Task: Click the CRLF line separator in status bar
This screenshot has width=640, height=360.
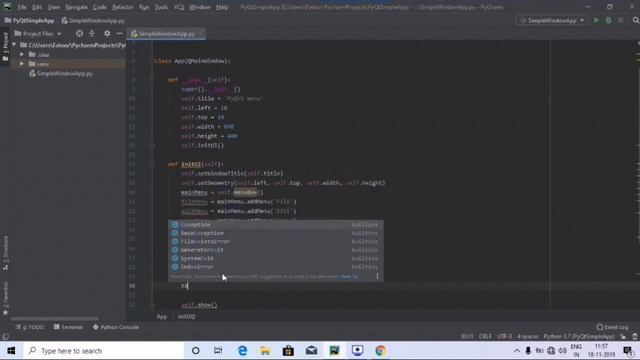Action: point(485,336)
